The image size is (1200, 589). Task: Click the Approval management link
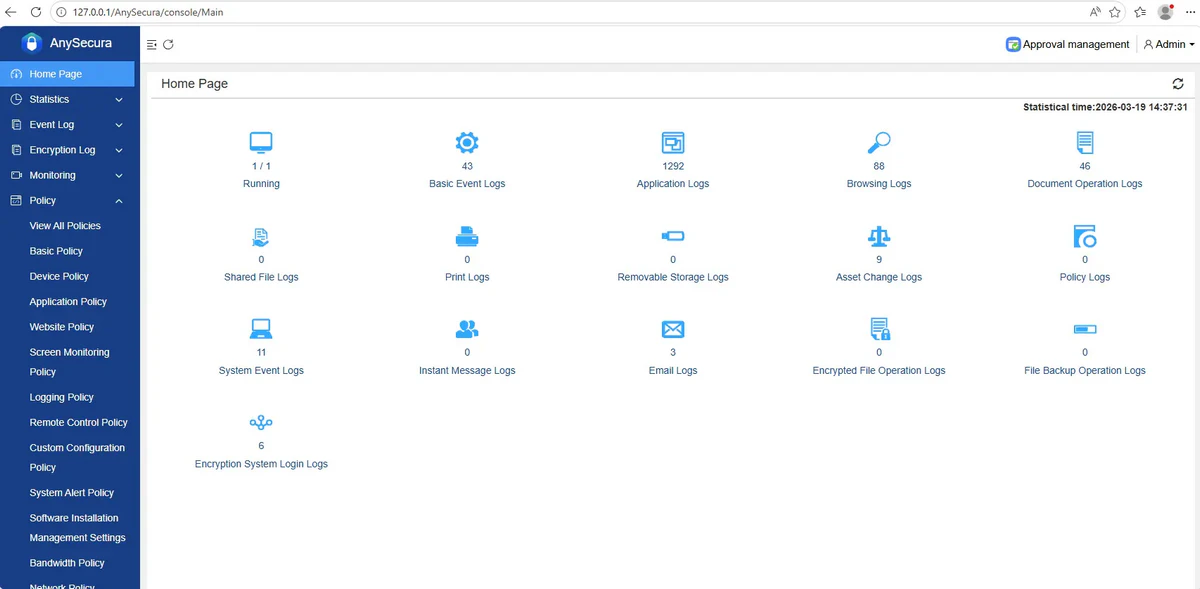pyautogui.click(x=1076, y=44)
